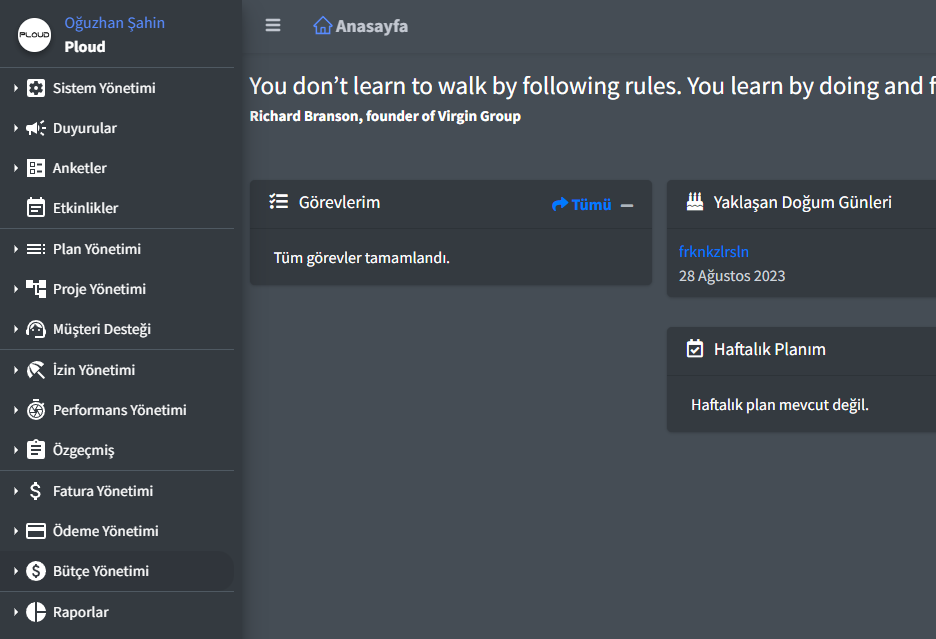Image resolution: width=936 pixels, height=639 pixels.
Task: Click the Ploud logo avatar
Action: coord(35,35)
